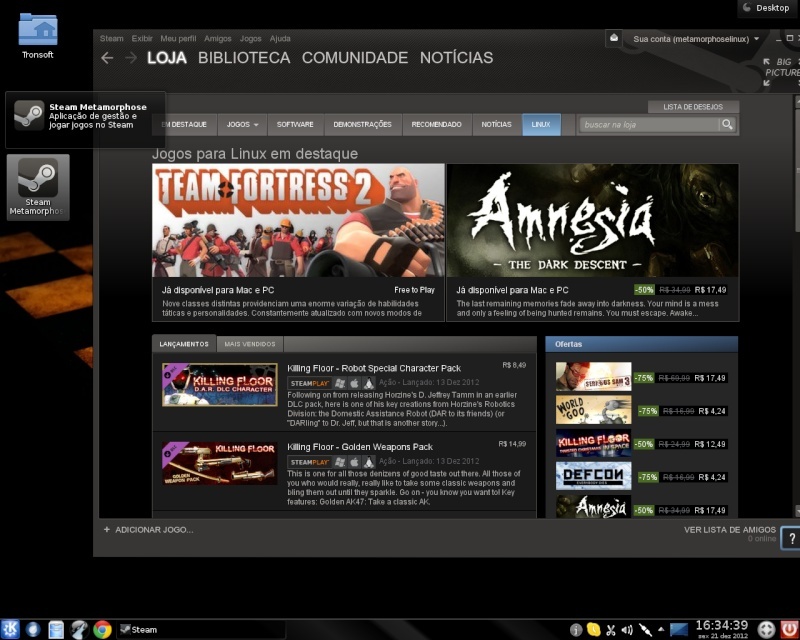Open the Amigos menu
Screen dimensions: 800x640
(218, 38)
